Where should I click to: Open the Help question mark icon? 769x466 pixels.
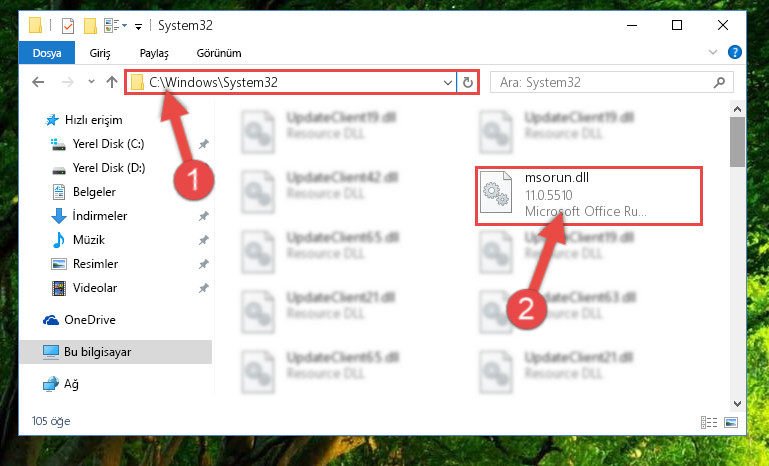click(735, 52)
